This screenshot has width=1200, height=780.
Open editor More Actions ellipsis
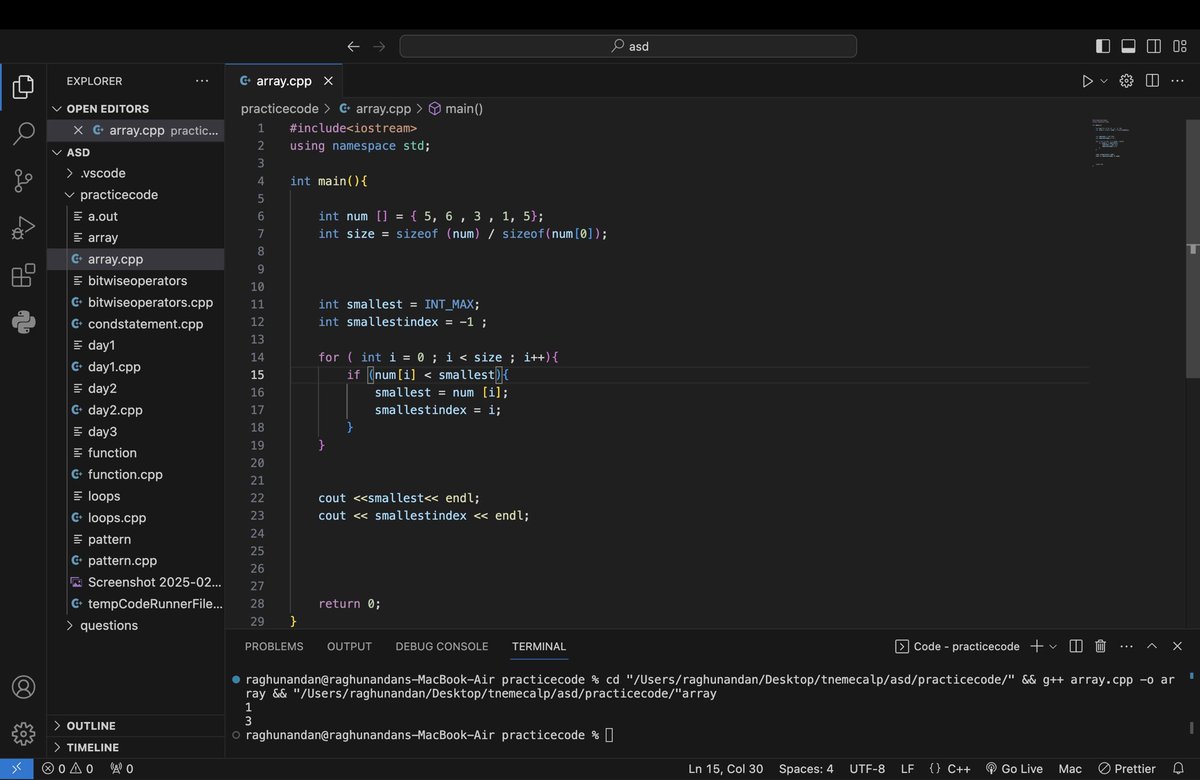1178,81
